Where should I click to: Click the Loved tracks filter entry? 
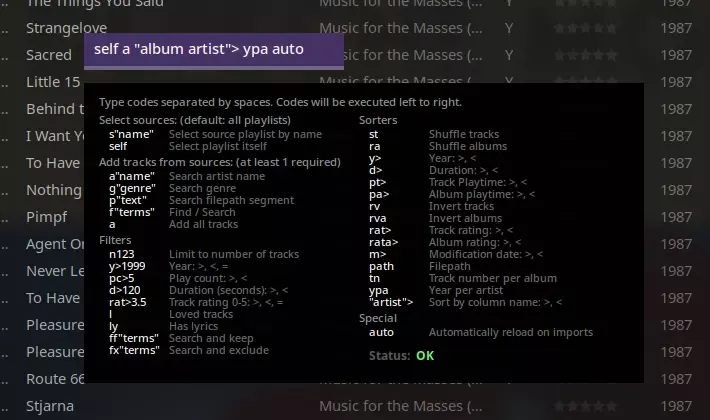click(171, 314)
